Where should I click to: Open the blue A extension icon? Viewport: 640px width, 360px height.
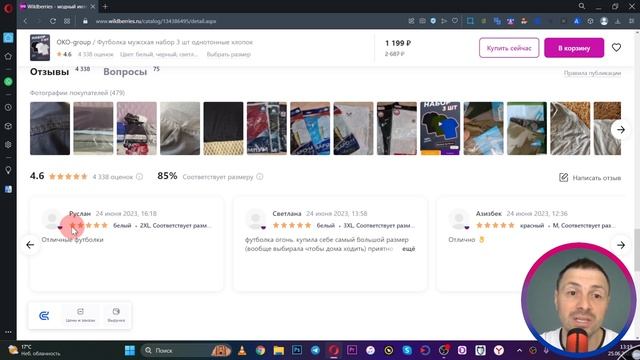tap(576, 21)
